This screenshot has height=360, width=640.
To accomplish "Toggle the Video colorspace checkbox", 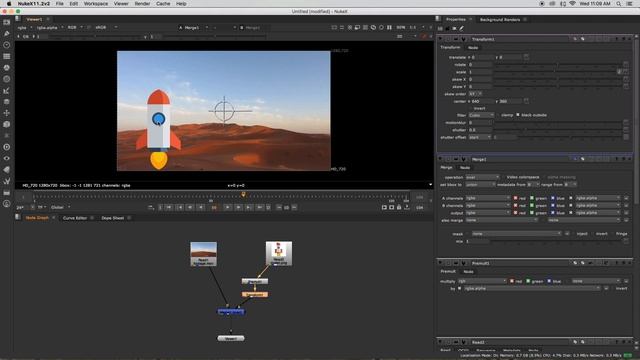I will (503, 177).
